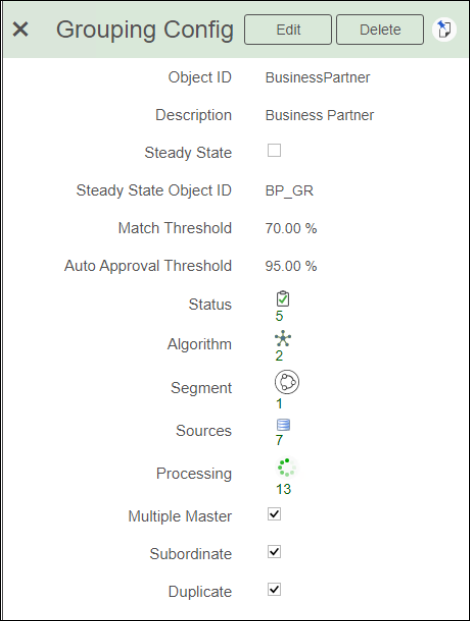Uncheck the Subordinate checkbox
This screenshot has height=621, width=470.
(x=274, y=552)
